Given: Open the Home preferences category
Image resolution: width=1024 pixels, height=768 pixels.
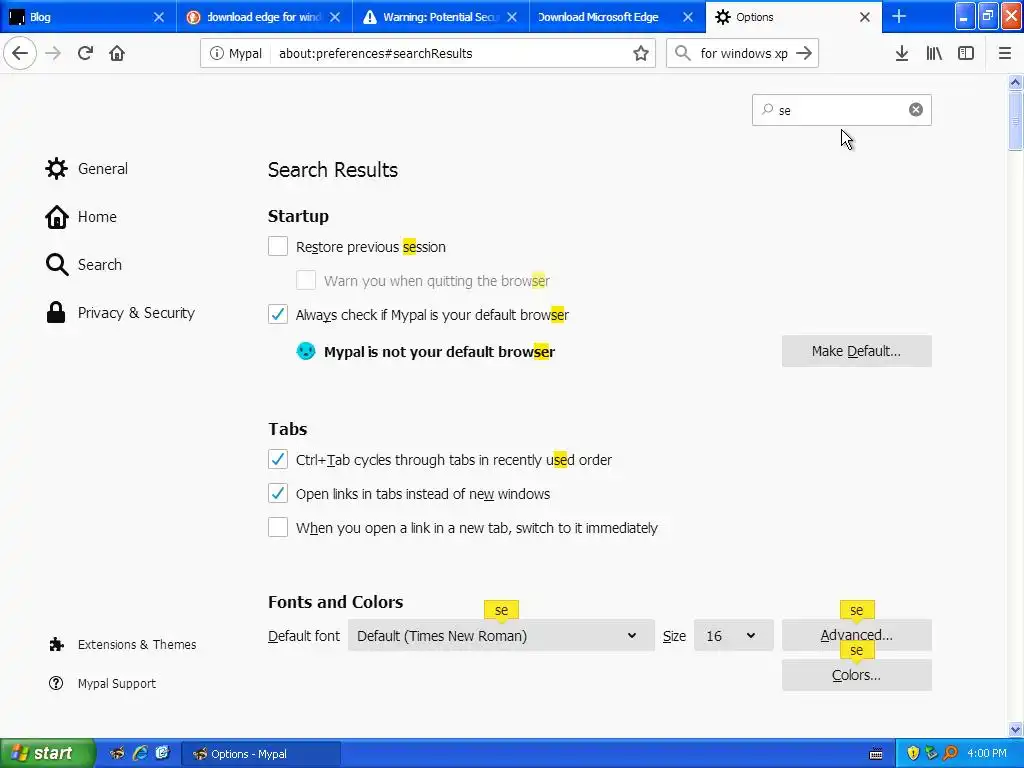Looking at the screenshot, I should (x=81, y=217).
